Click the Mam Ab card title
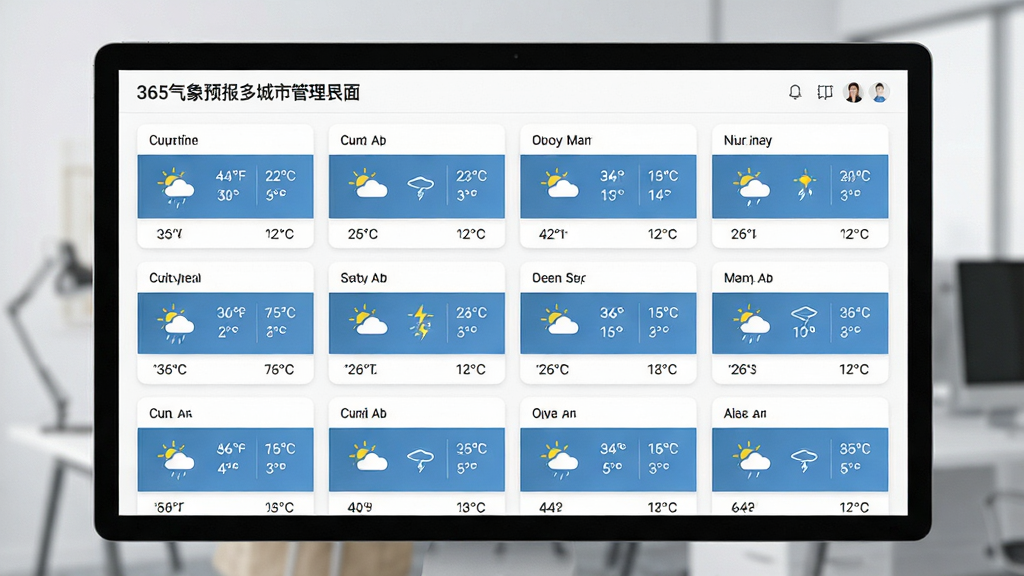 click(x=748, y=278)
